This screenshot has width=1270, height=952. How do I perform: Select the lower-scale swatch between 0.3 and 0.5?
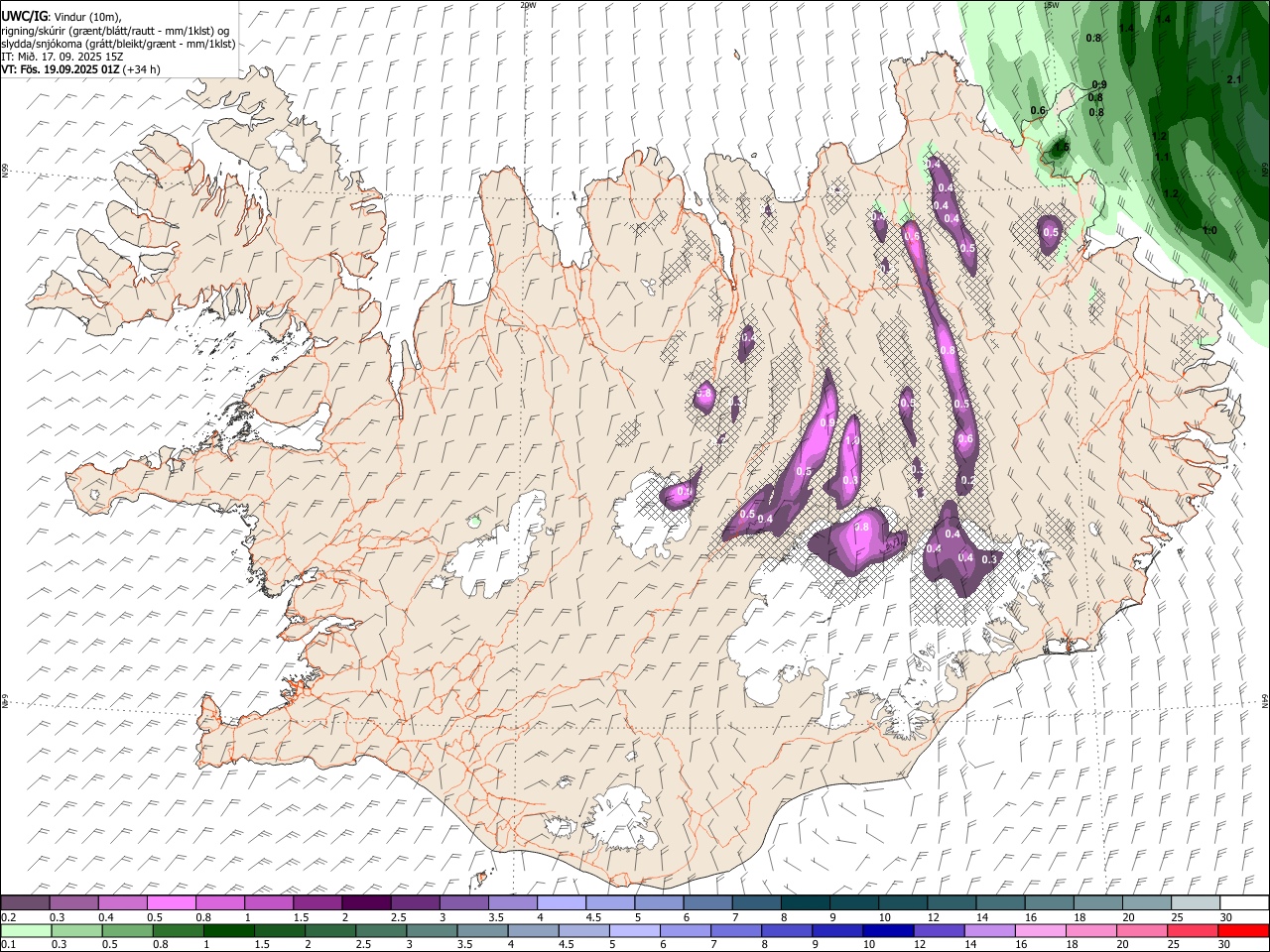(76, 930)
